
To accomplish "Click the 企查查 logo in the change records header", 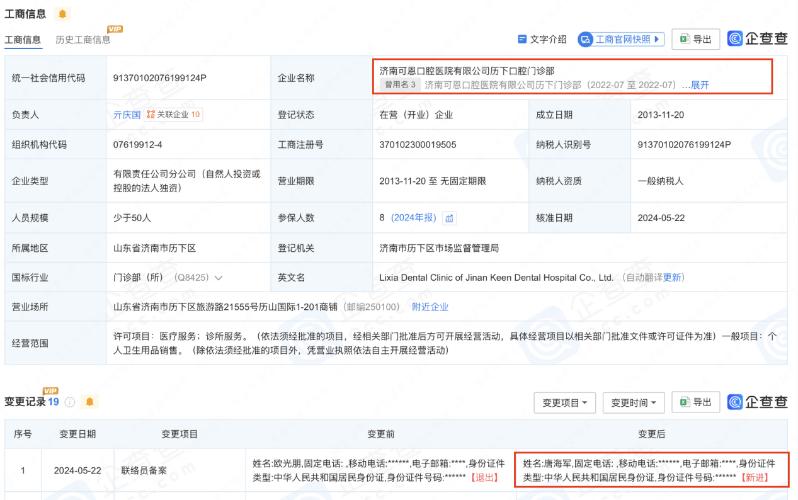I will pyautogui.click(x=757, y=402).
